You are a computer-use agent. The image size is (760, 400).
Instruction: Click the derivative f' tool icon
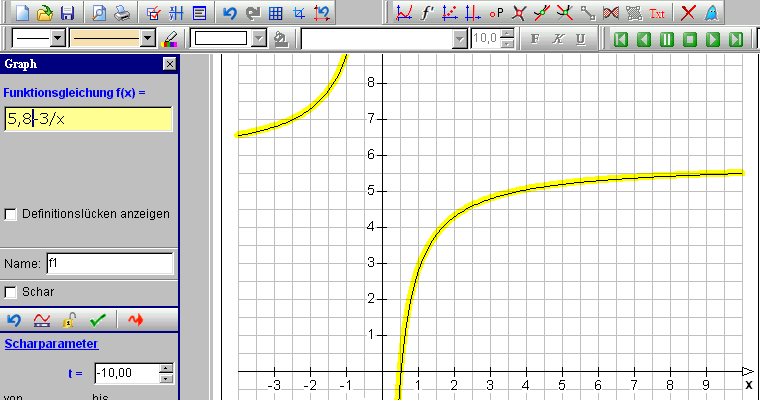click(x=427, y=13)
